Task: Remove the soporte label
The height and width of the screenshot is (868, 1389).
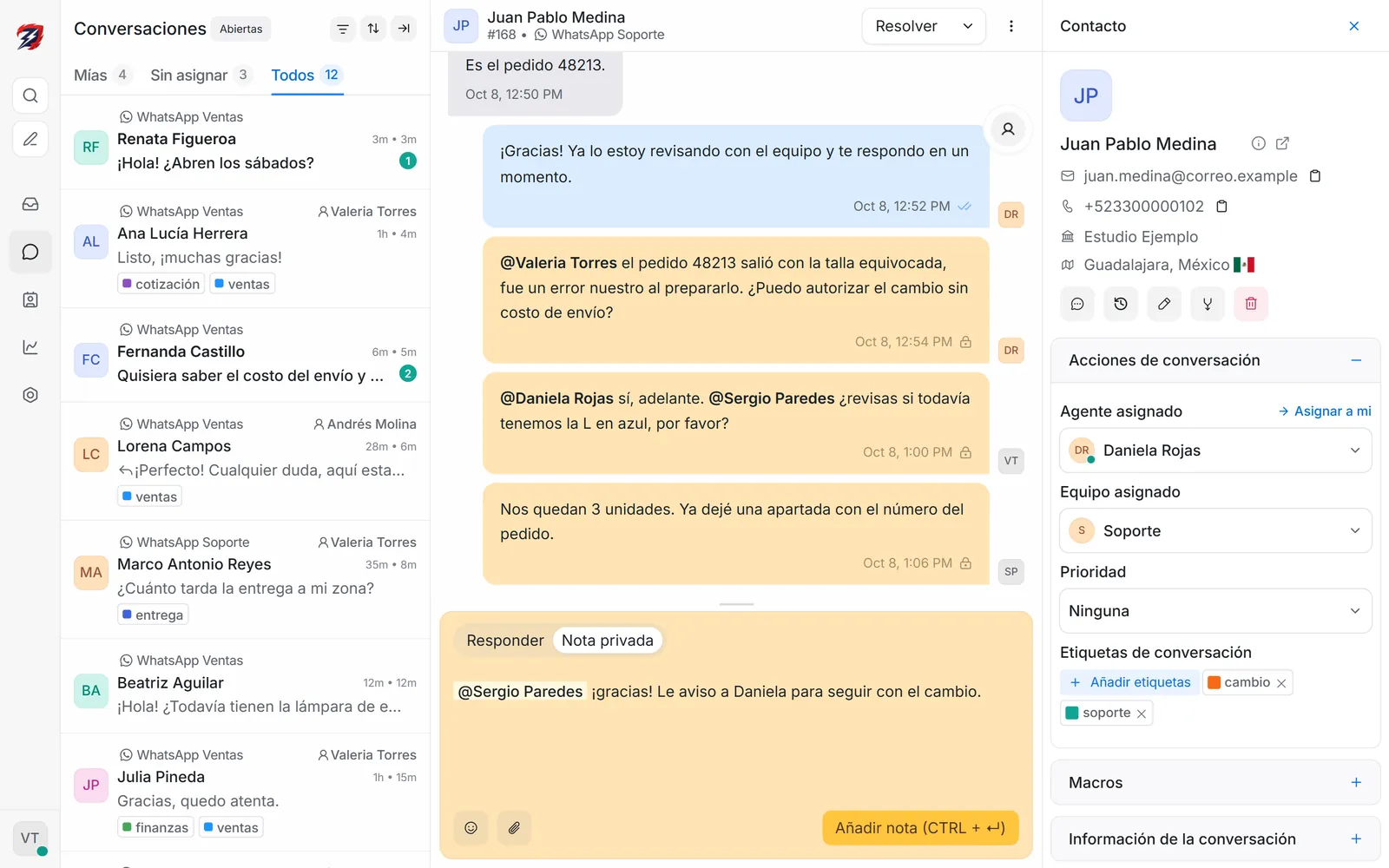Action: click(1142, 713)
